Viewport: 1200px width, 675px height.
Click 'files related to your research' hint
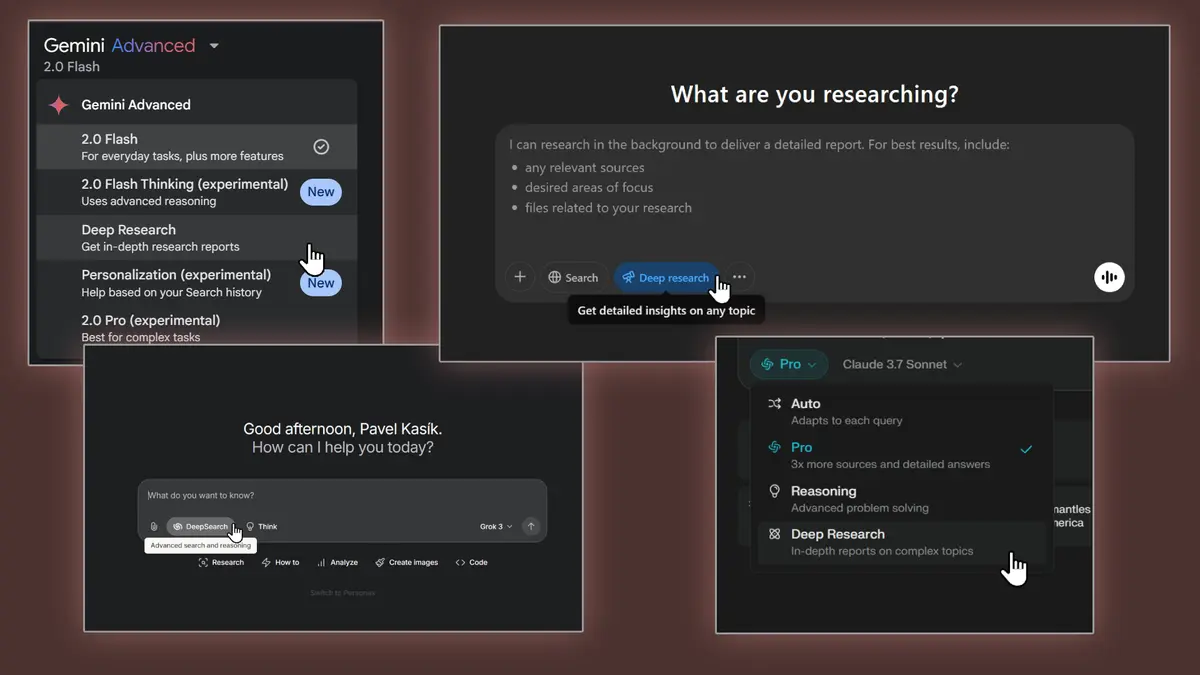coord(608,208)
